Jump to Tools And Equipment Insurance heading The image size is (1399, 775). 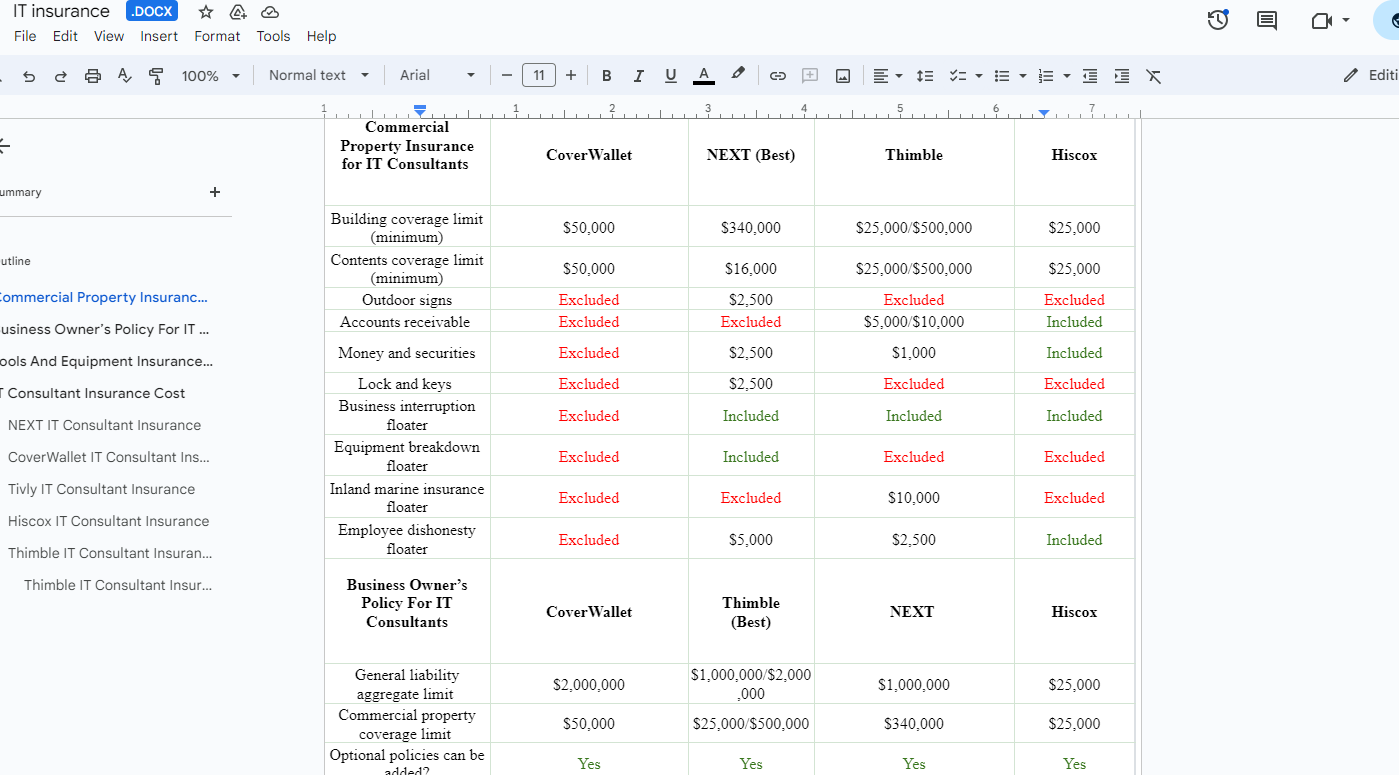pyautogui.click(x=104, y=361)
